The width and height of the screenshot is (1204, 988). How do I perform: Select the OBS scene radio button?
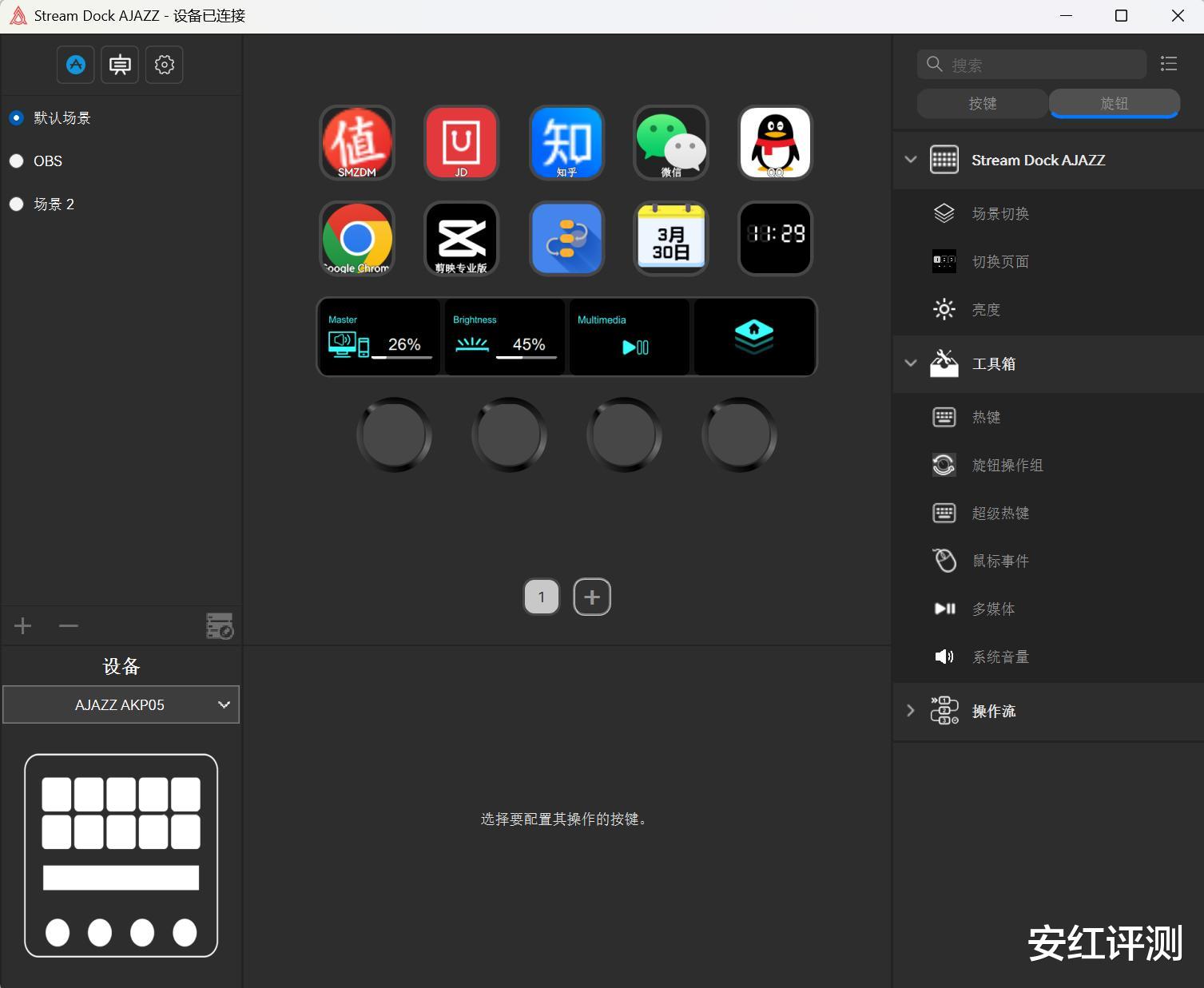(x=16, y=161)
